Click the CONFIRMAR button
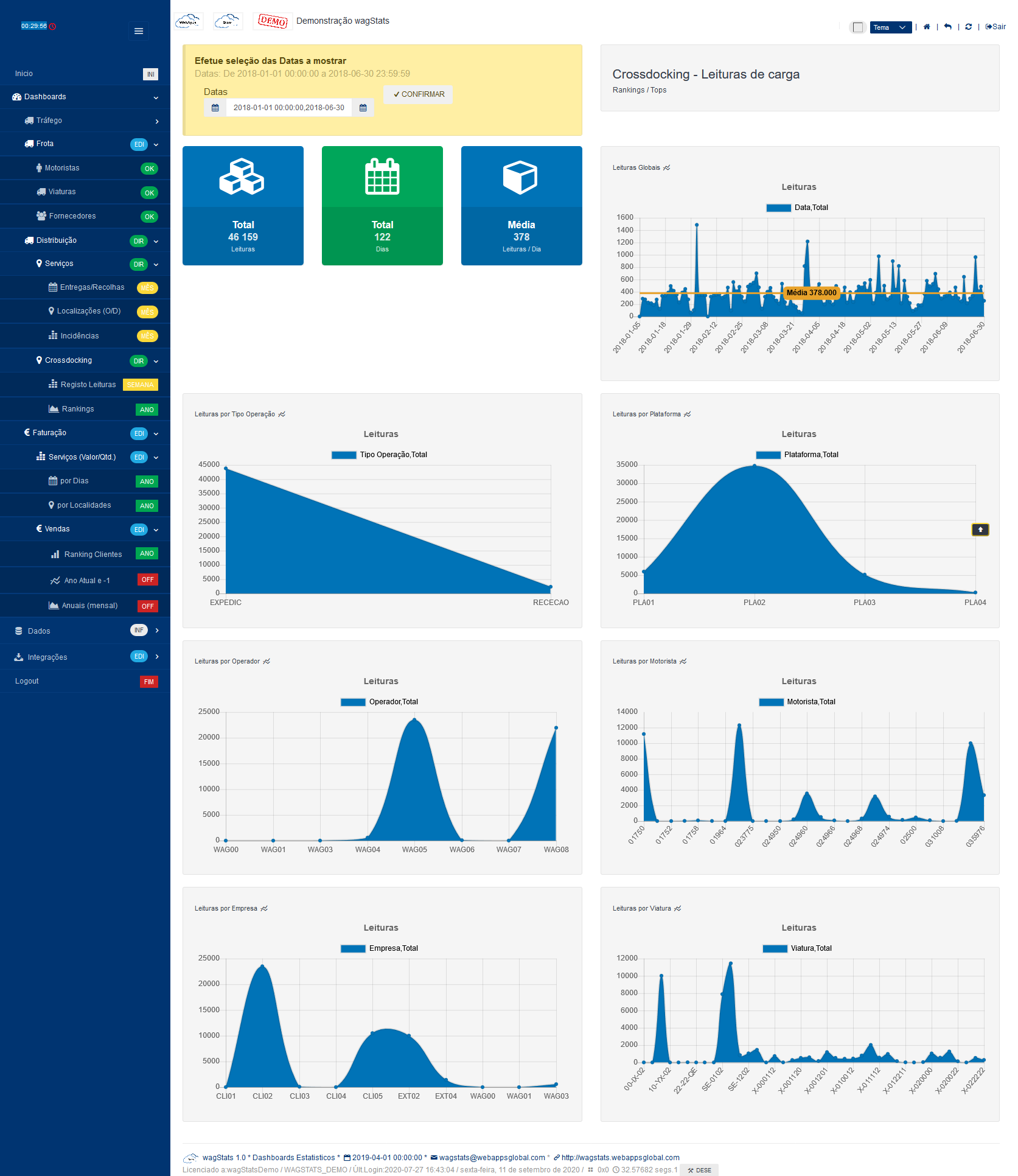The image size is (1018, 1176). pyautogui.click(x=418, y=94)
